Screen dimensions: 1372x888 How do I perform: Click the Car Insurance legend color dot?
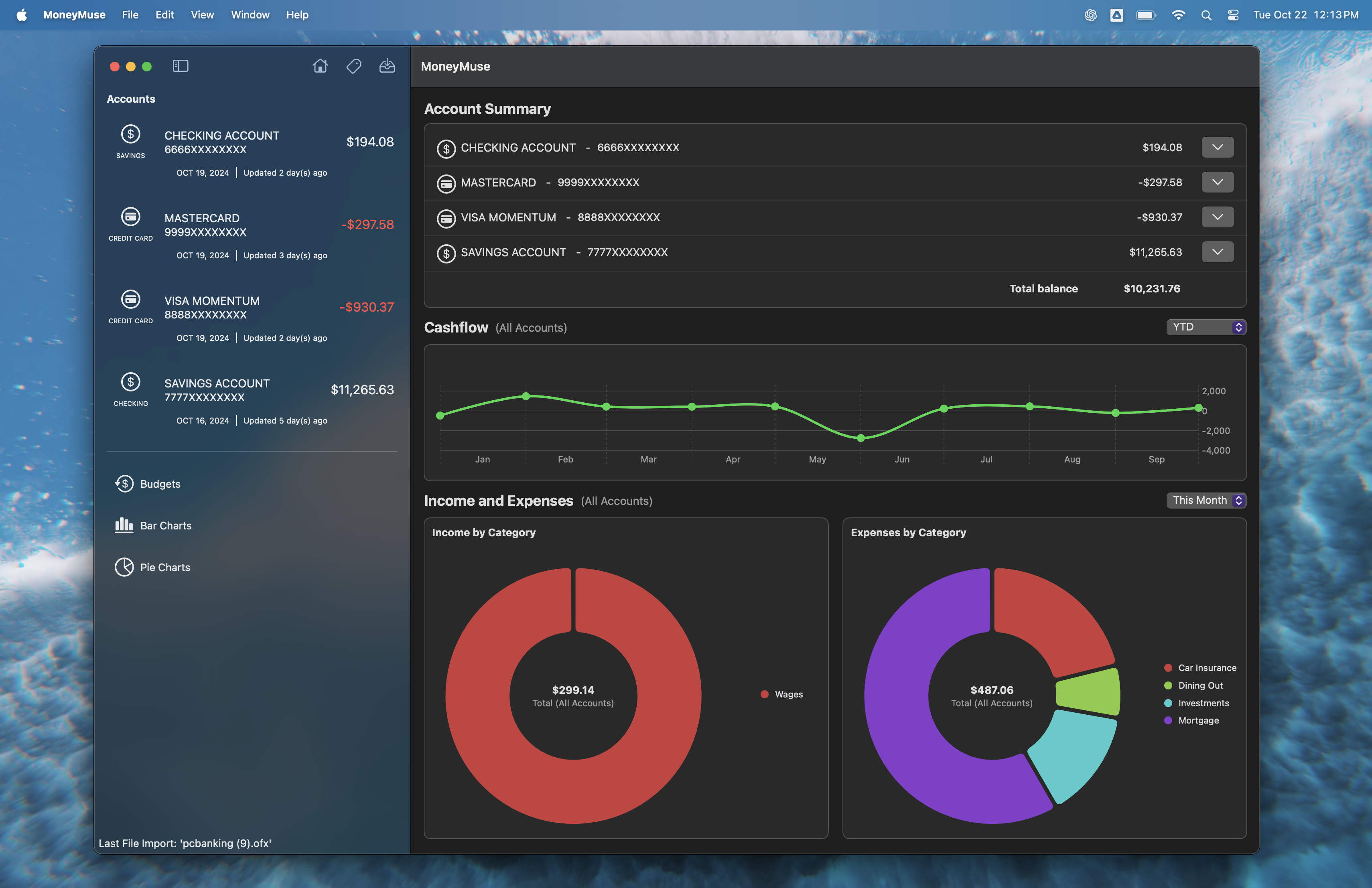tap(1168, 668)
